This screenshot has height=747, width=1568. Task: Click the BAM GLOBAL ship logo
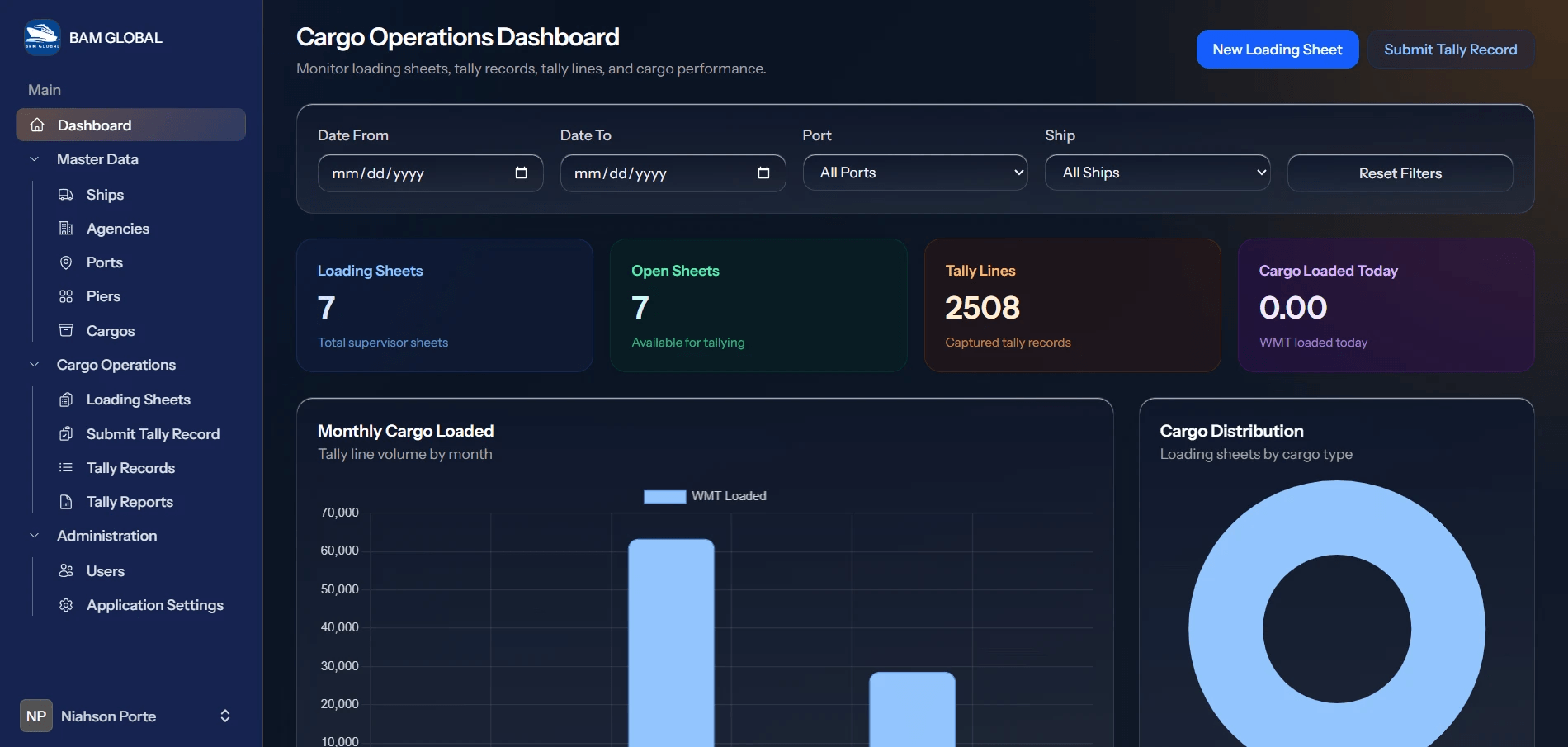[42, 37]
